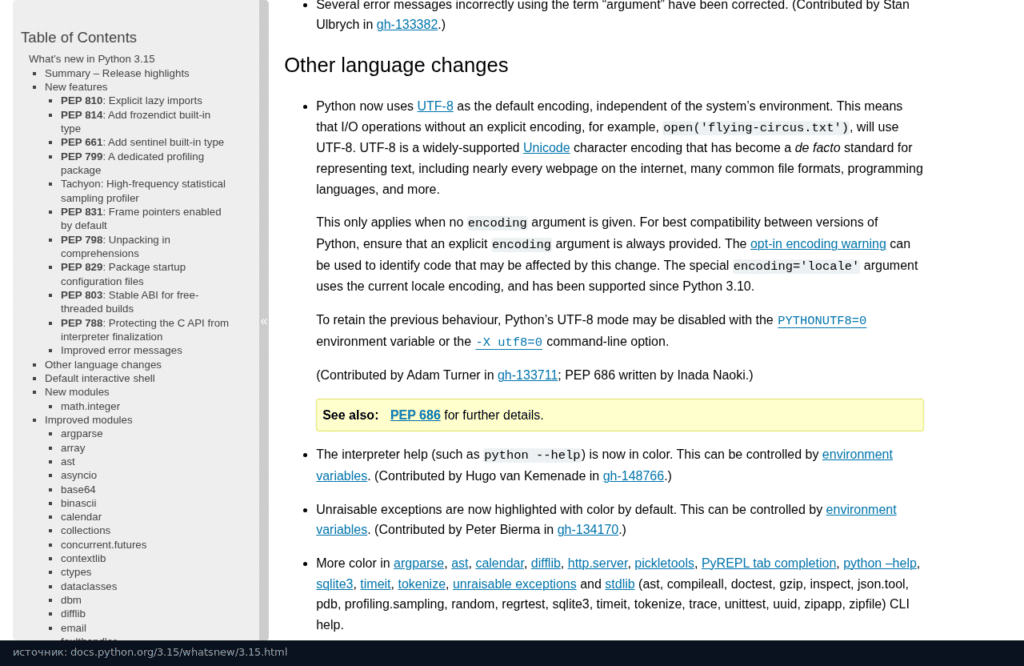Viewport: 1024px width, 666px height.
Task: Open PEP 788: Protecting the C API entry
Action: tap(144, 330)
